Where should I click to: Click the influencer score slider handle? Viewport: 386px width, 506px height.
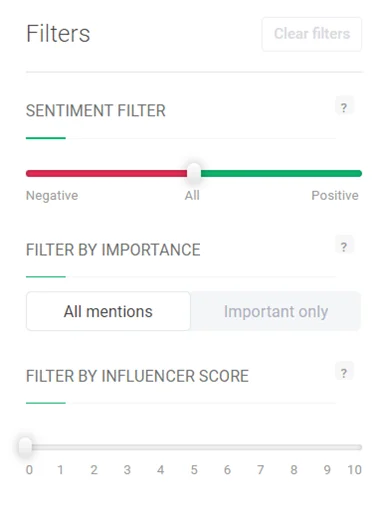click(25, 447)
